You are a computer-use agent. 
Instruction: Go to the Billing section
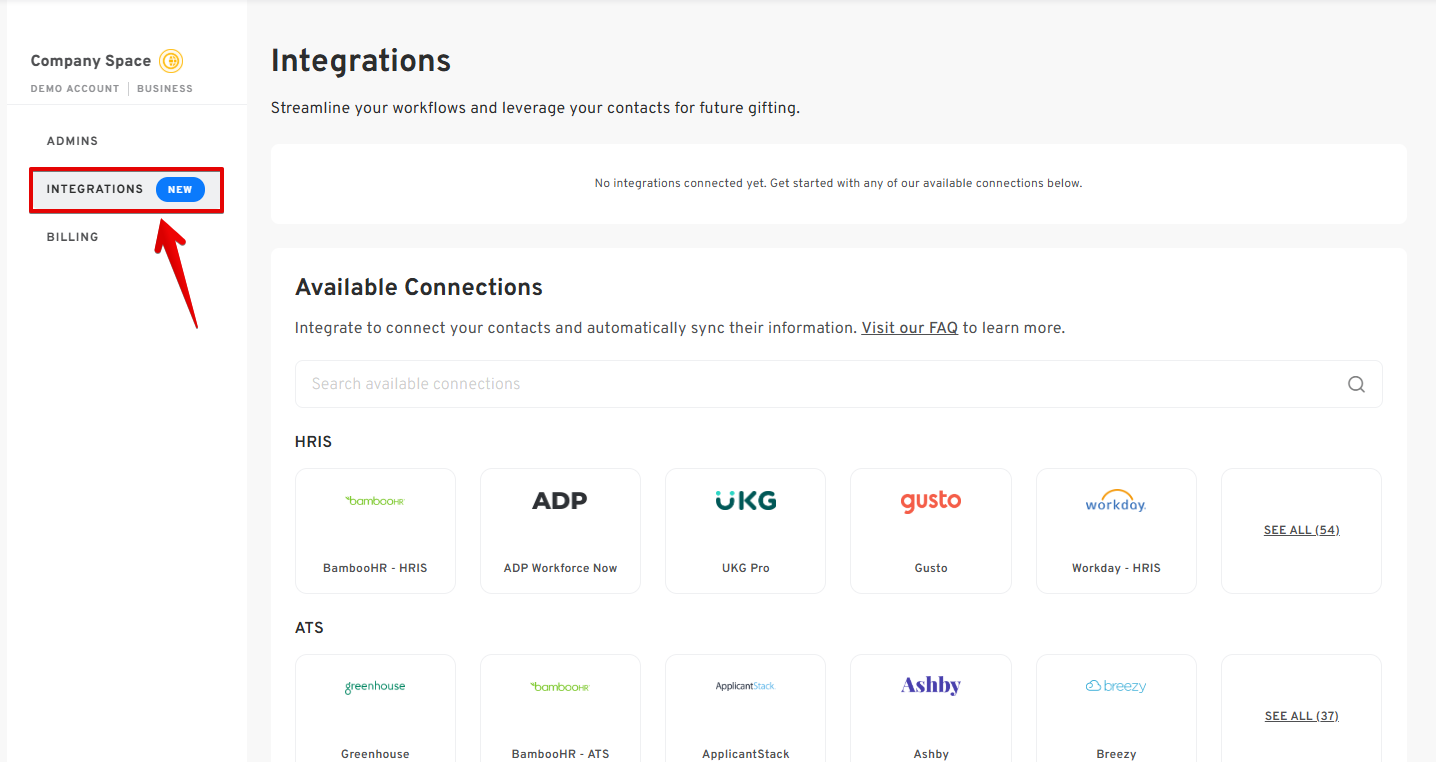click(x=72, y=237)
